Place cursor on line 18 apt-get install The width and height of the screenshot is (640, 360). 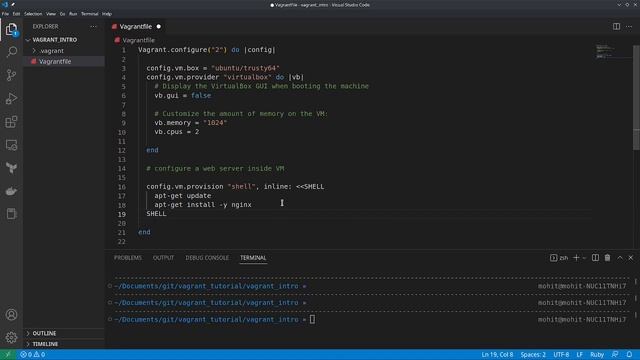point(202,205)
